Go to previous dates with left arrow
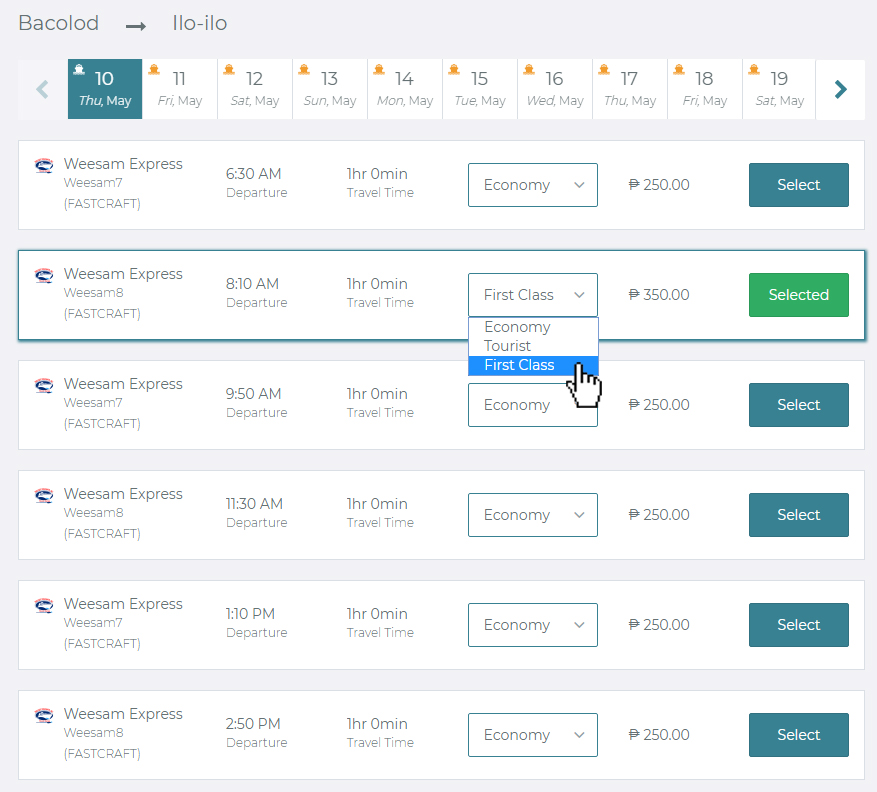The image size is (877, 792). coord(43,89)
